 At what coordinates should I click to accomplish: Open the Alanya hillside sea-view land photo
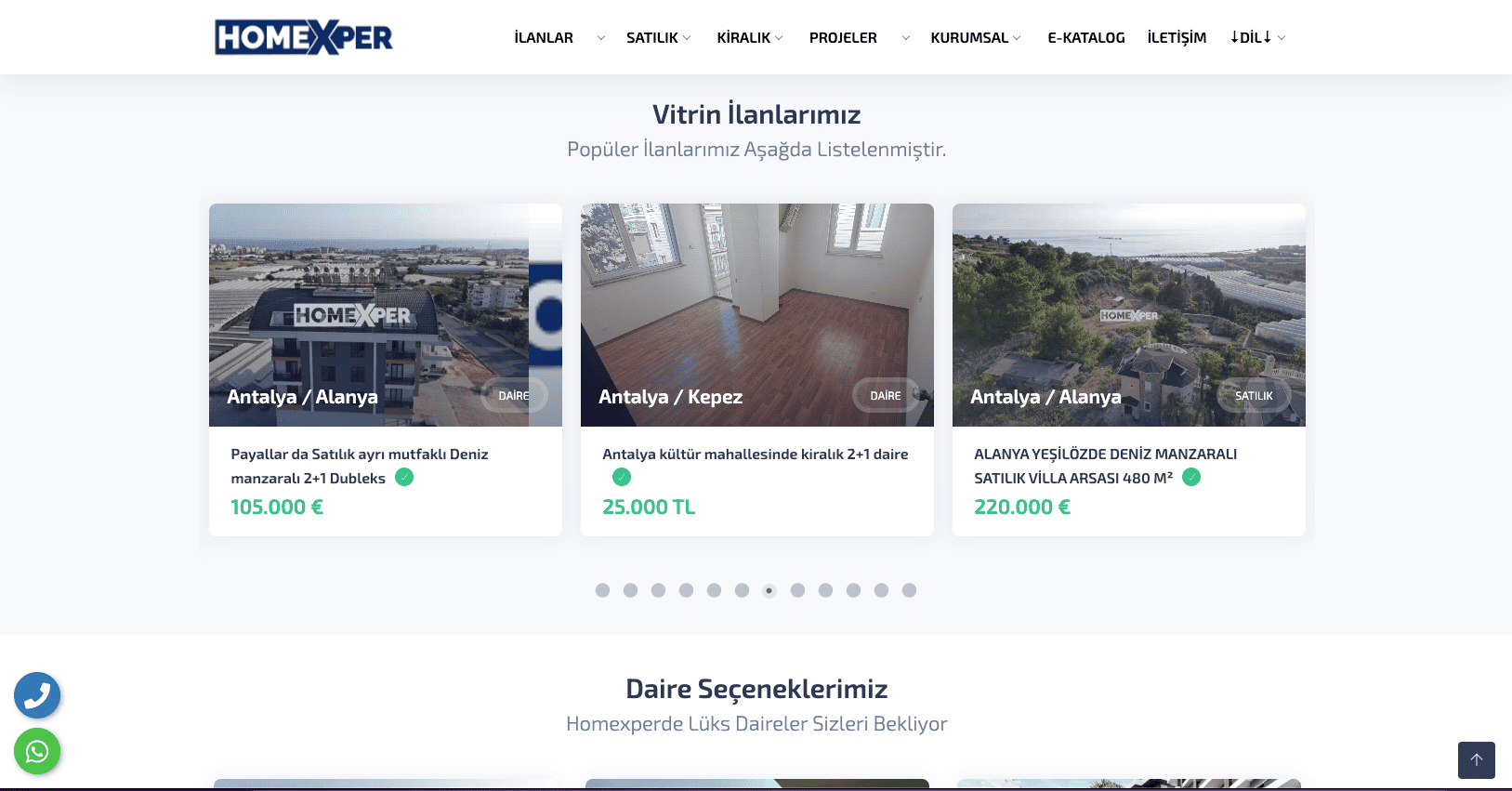point(1129,315)
